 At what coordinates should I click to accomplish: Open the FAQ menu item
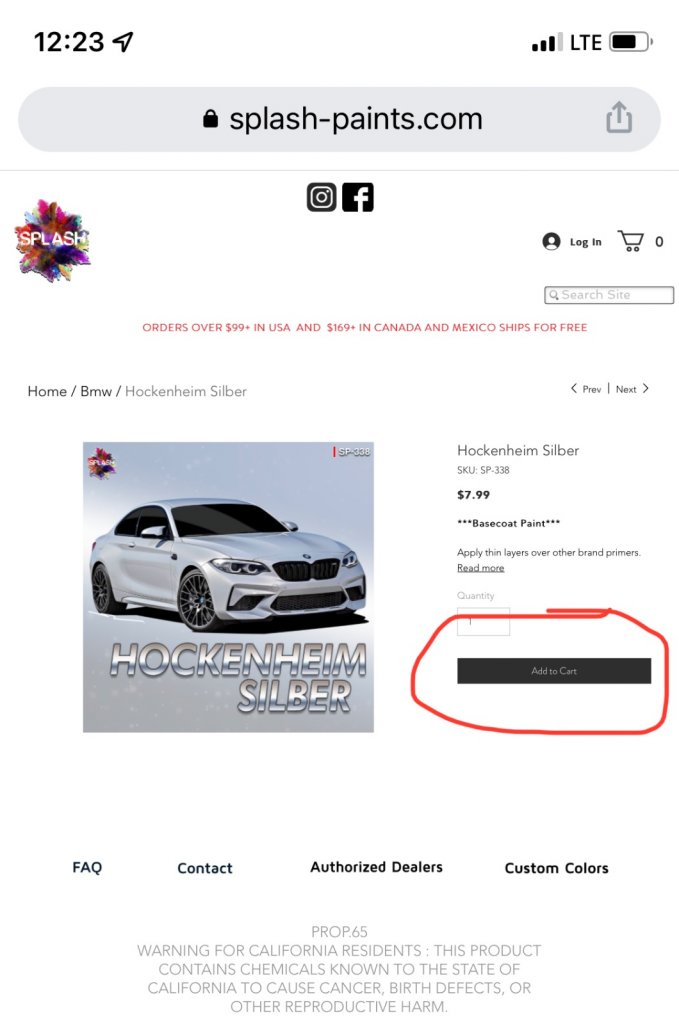click(x=87, y=867)
